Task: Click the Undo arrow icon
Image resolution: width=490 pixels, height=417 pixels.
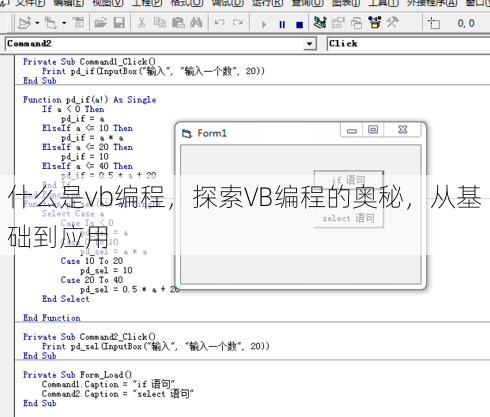Action: click(220, 23)
